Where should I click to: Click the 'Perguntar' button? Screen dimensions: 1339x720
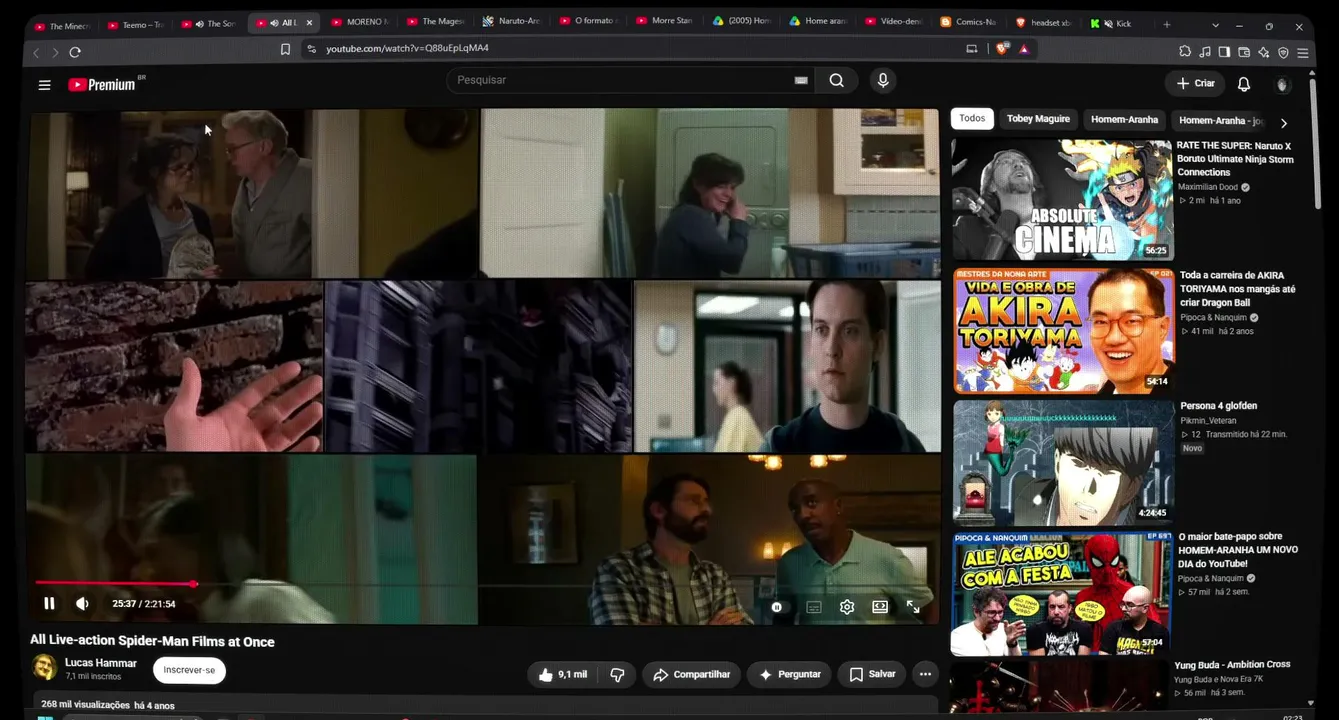pos(789,675)
